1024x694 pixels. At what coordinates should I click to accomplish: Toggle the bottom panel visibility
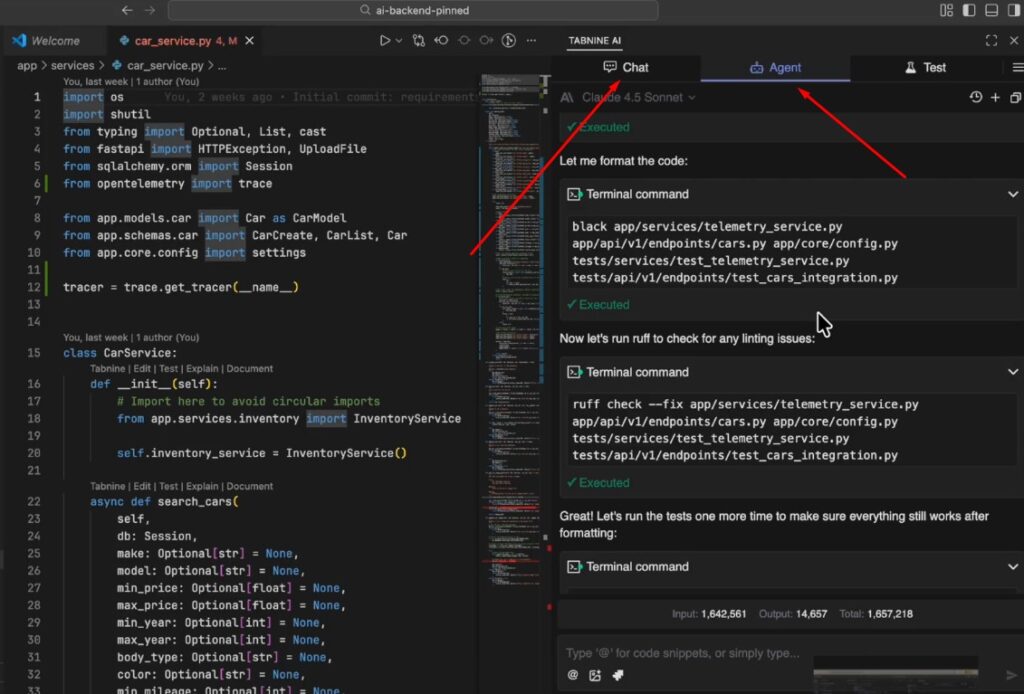(991, 10)
